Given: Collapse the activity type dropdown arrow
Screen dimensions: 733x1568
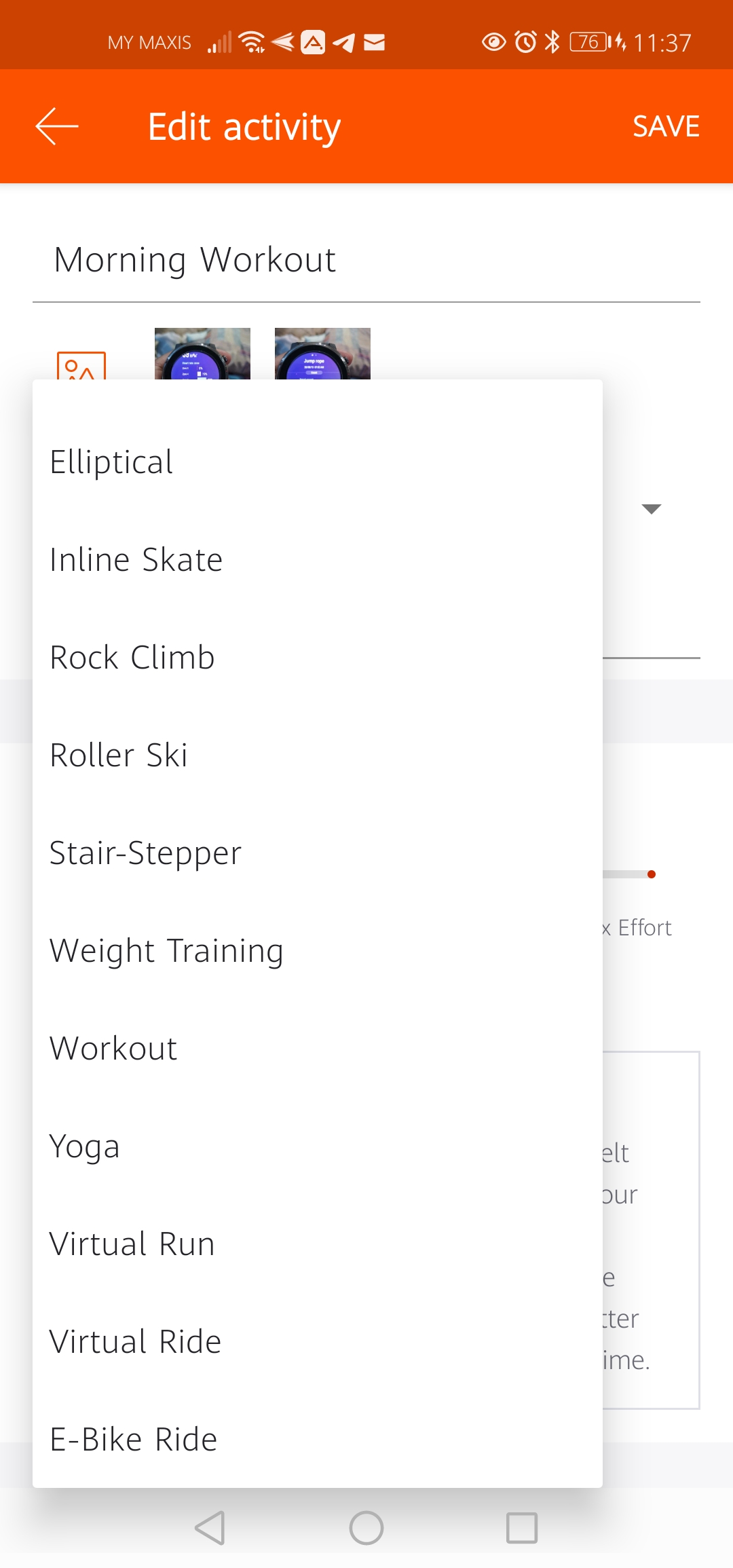Looking at the screenshot, I should pos(652,509).
